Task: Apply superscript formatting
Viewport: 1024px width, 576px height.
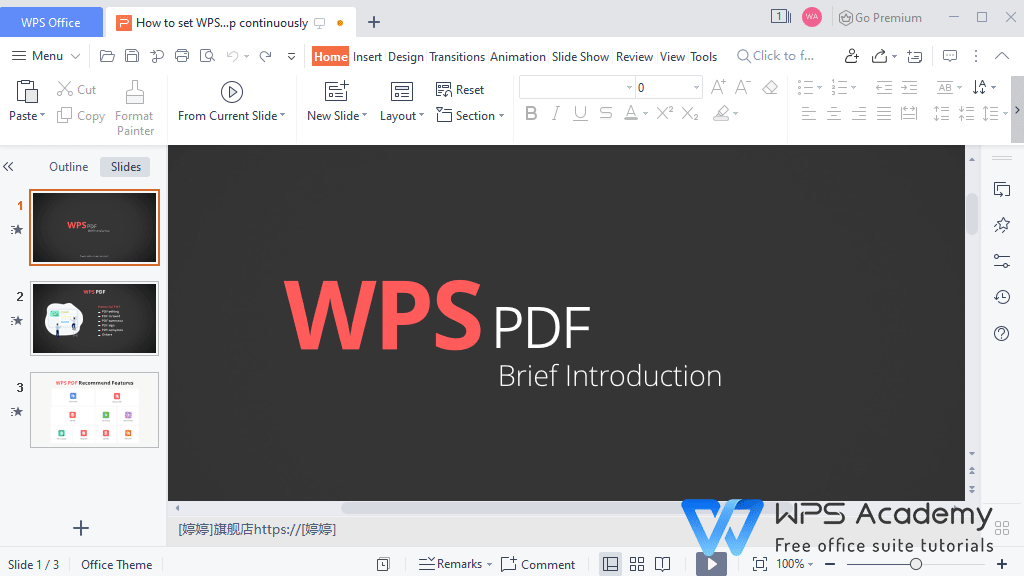Action: [665, 113]
